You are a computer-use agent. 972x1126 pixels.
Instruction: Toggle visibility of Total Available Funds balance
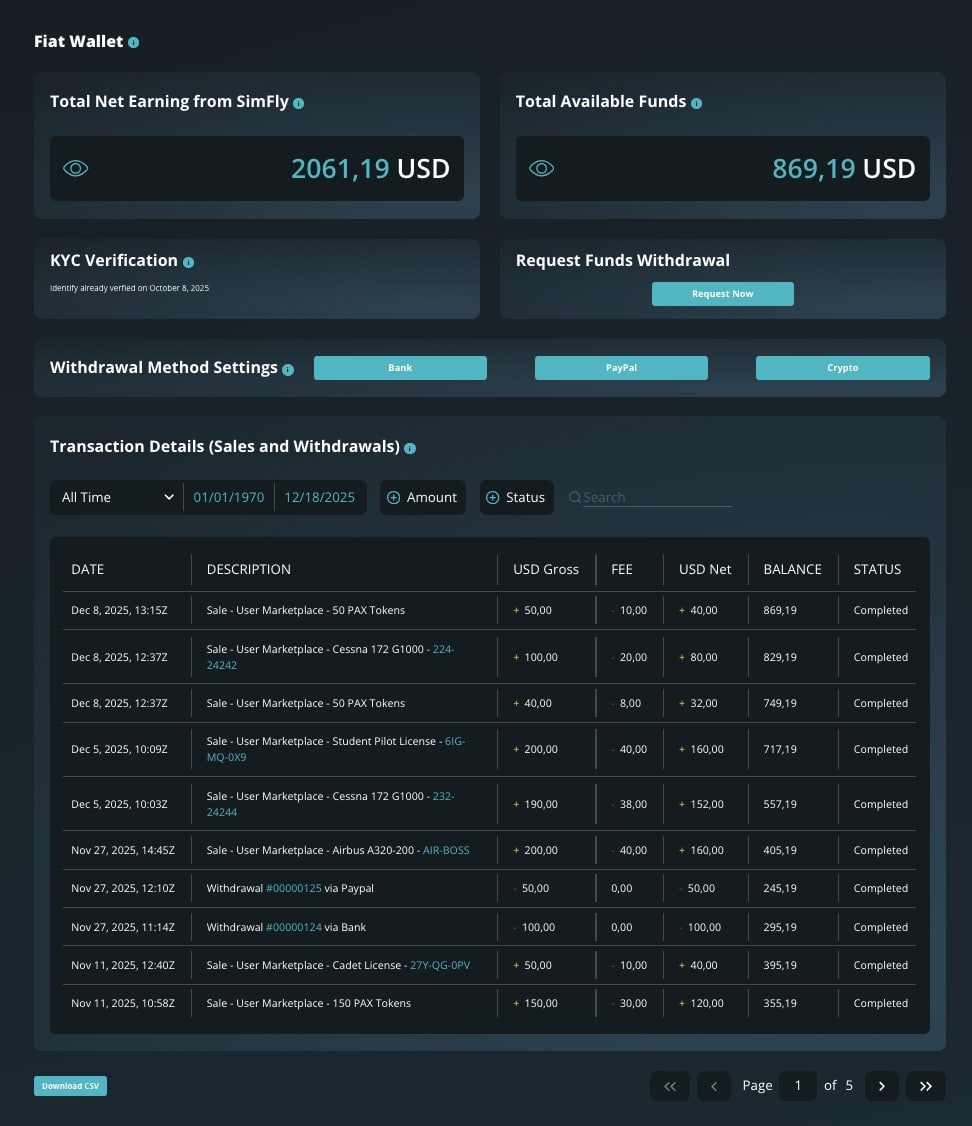541,168
